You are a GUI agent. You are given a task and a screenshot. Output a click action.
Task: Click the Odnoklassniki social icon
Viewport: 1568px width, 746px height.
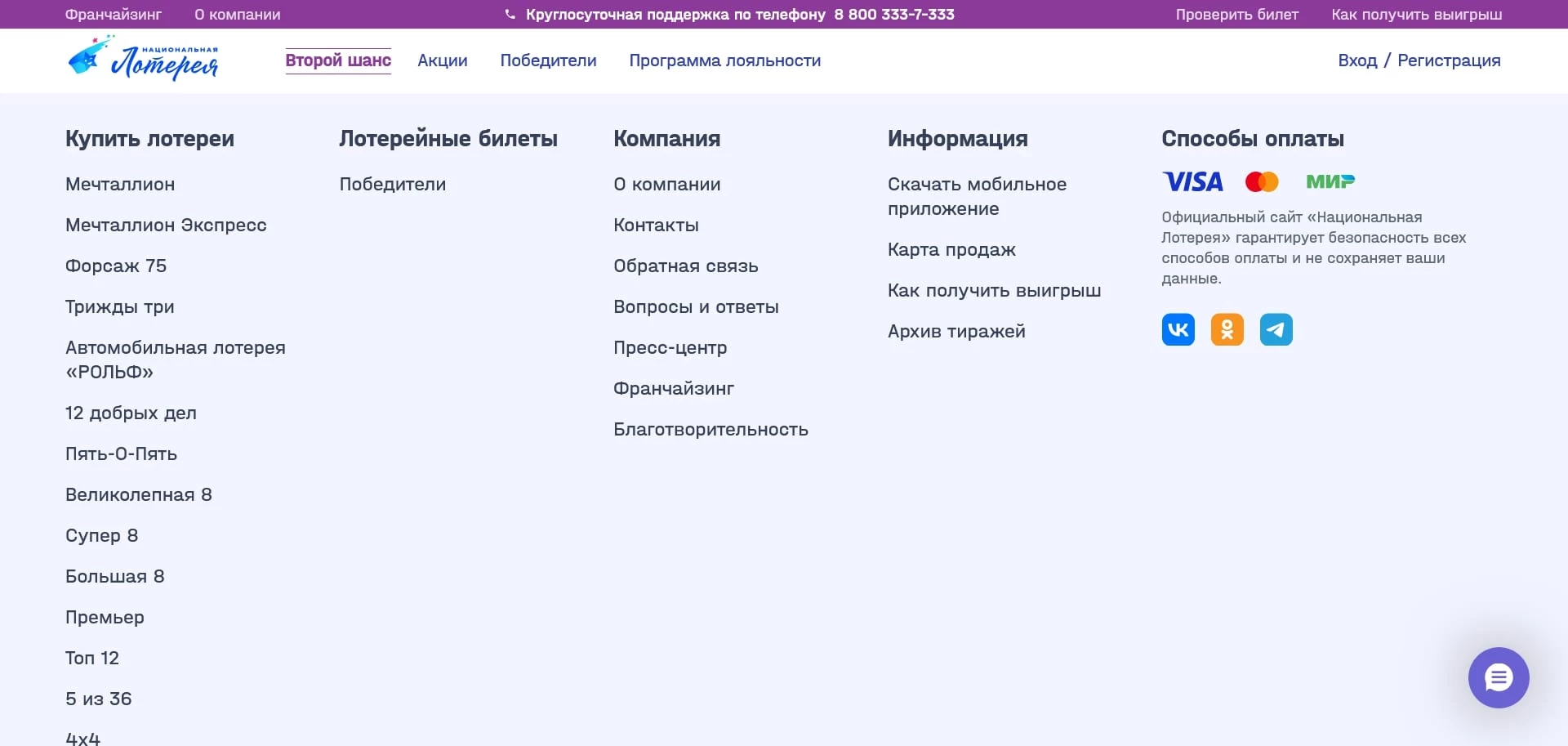click(x=1227, y=329)
